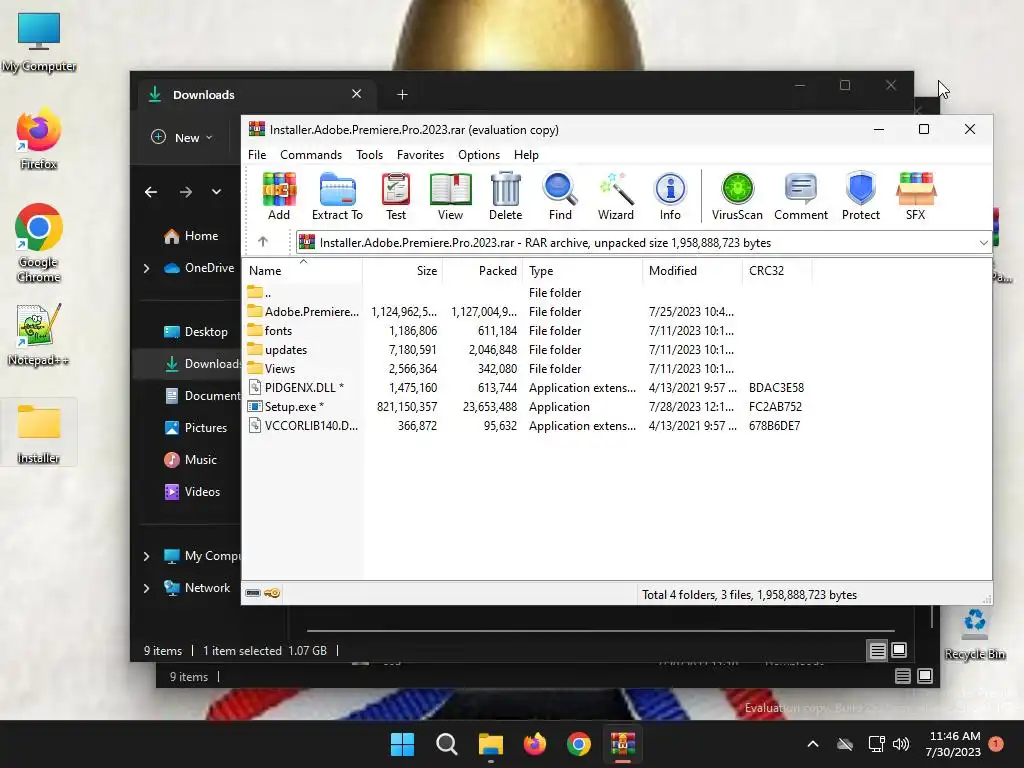This screenshot has width=1024, height=768.
Task: Open Home in the Explorer sidebar
Action: point(191,236)
